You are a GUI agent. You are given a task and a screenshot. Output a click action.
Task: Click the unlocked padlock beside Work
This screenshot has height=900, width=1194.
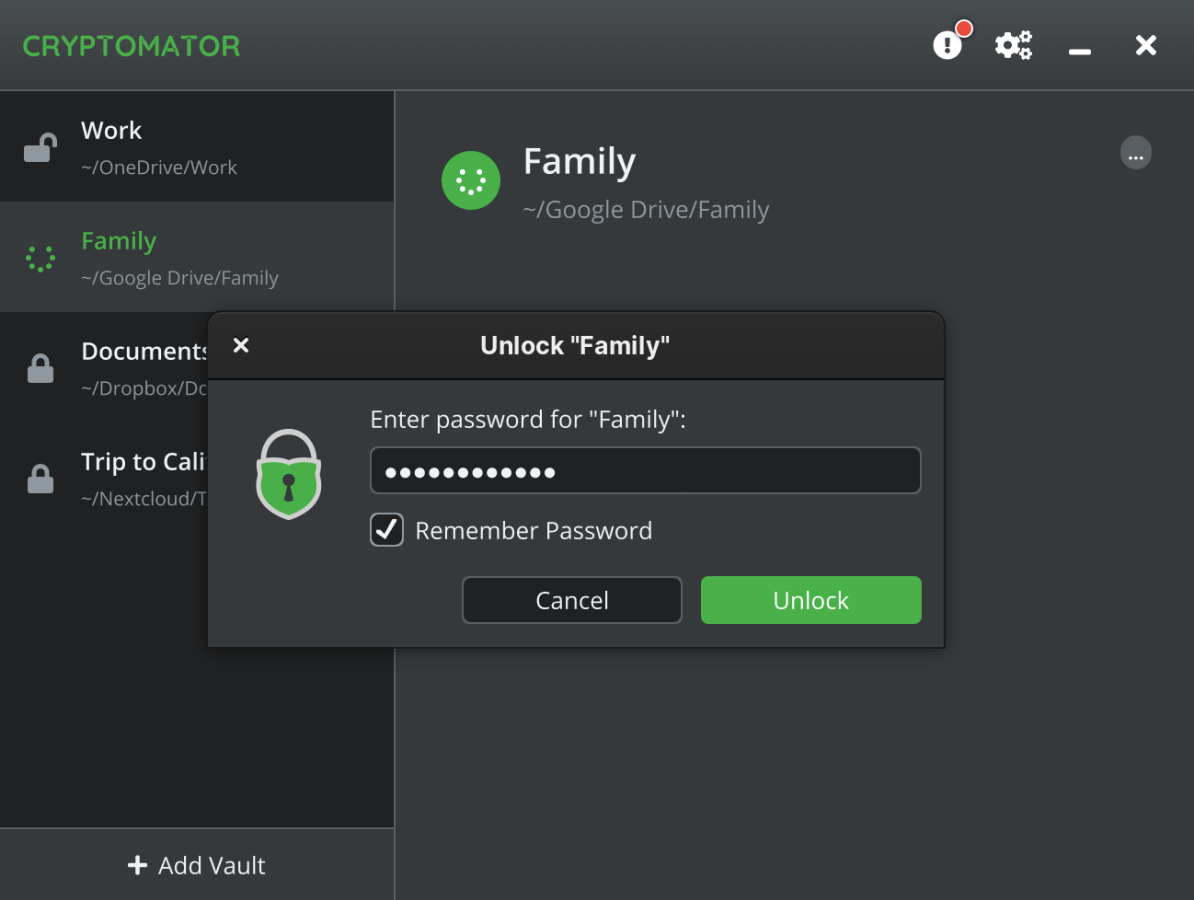pos(40,148)
